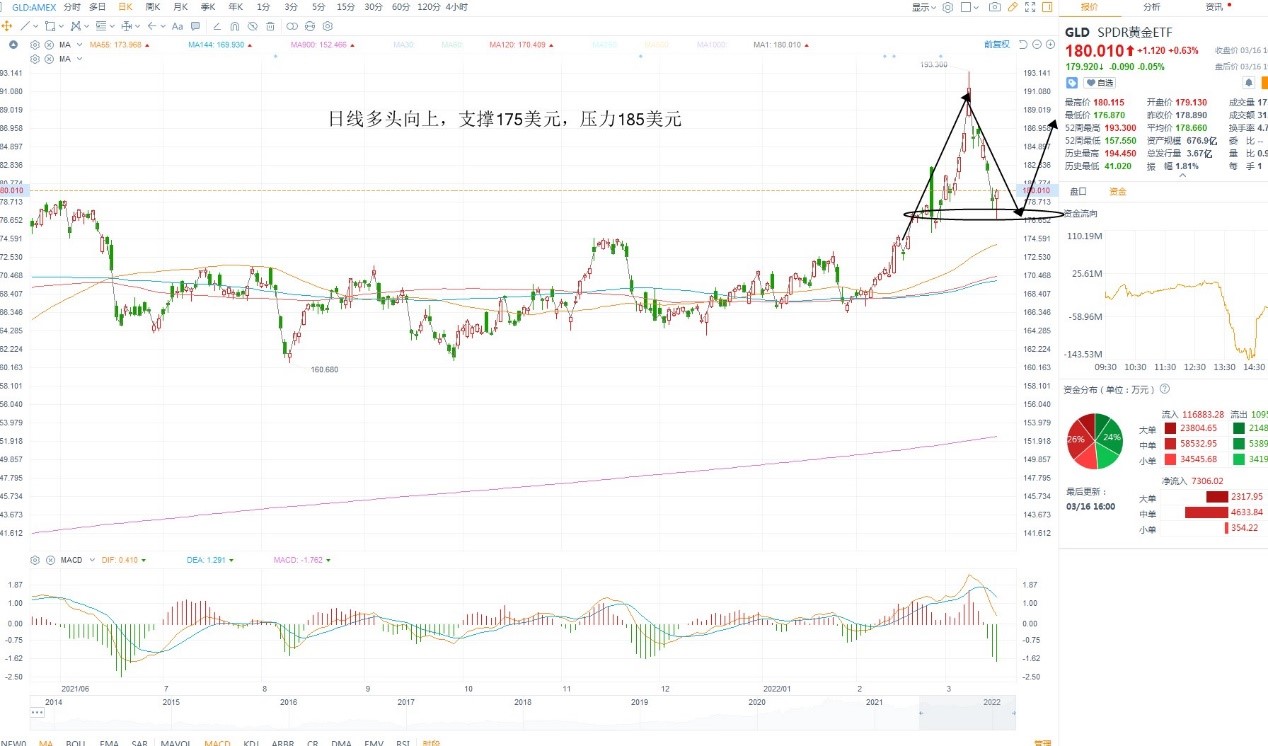Select the rectangle shape drawing tool
The image size is (1268, 746).
[50, 26]
